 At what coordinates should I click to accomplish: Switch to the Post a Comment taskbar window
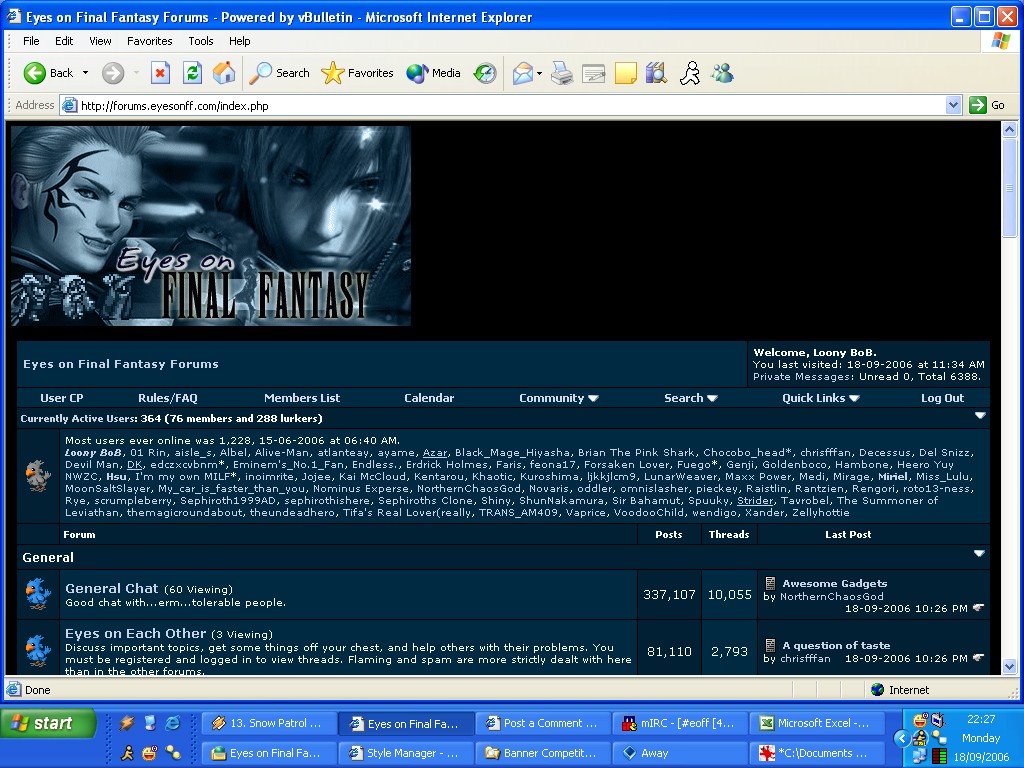(x=542, y=723)
